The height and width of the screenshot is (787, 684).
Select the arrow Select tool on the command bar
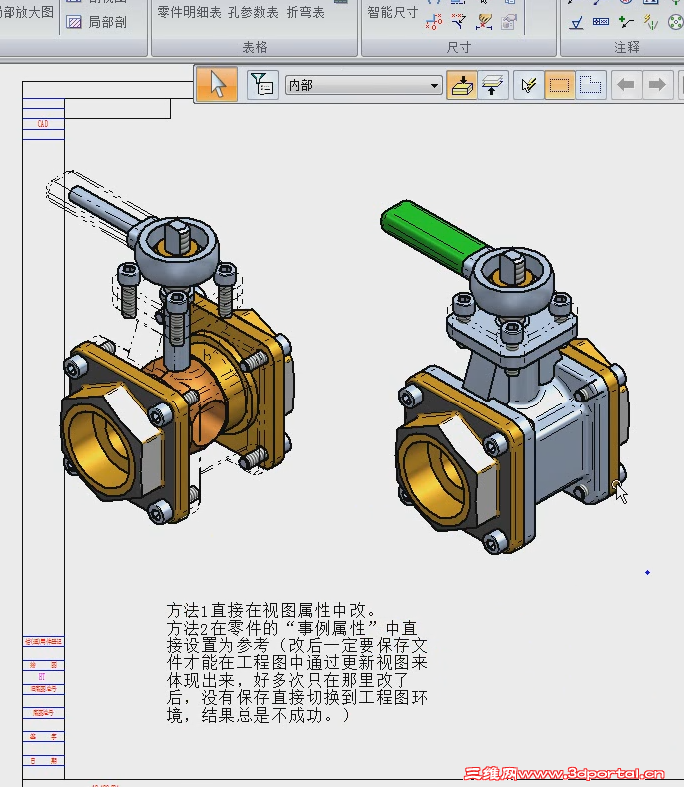(216, 84)
